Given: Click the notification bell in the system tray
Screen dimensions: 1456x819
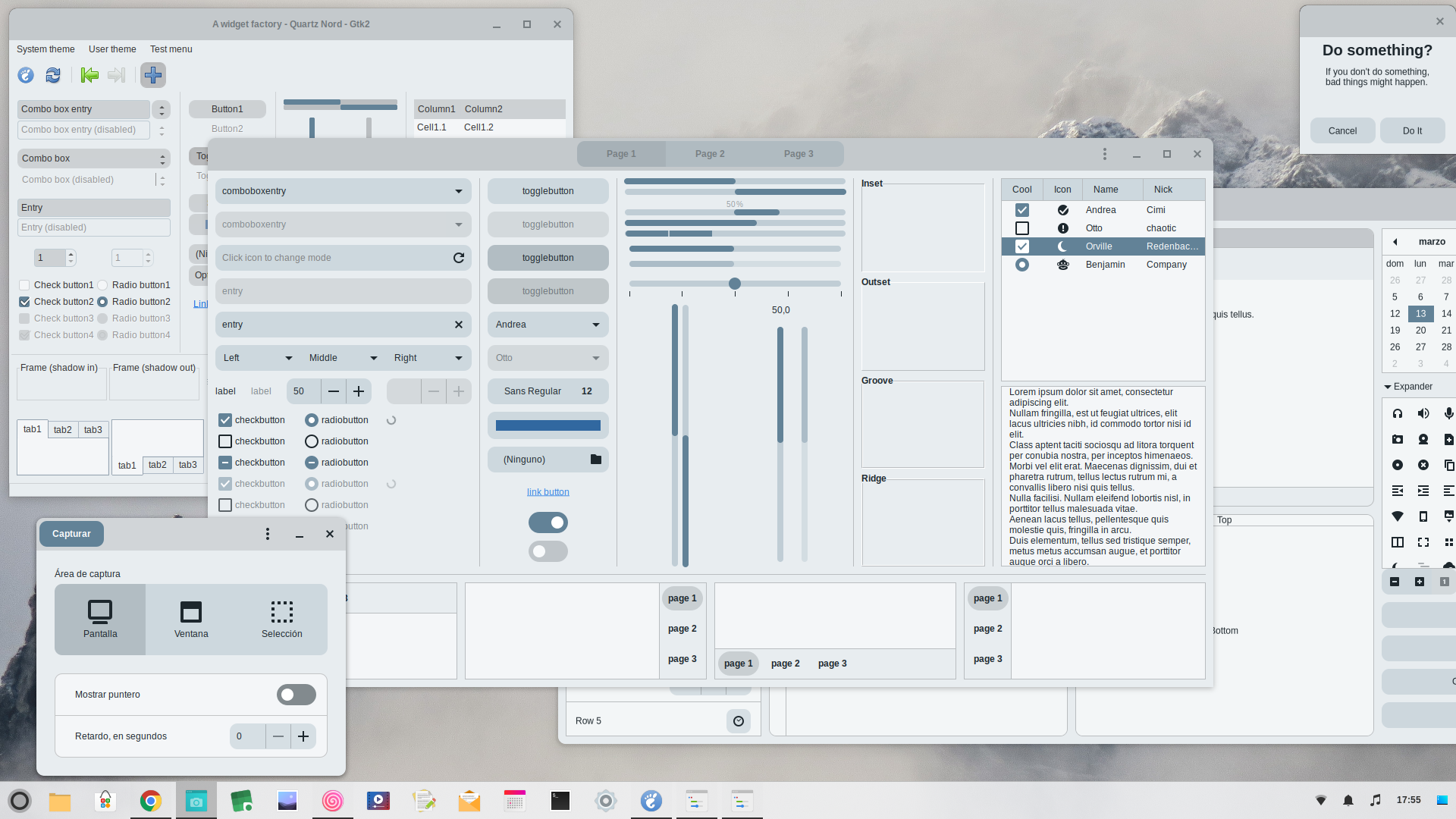Looking at the screenshot, I should point(1348,800).
